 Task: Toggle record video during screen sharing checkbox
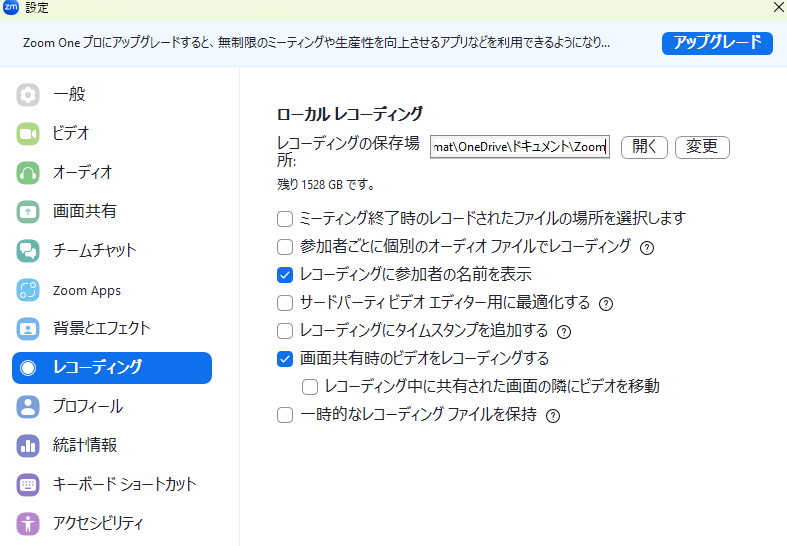click(x=285, y=358)
